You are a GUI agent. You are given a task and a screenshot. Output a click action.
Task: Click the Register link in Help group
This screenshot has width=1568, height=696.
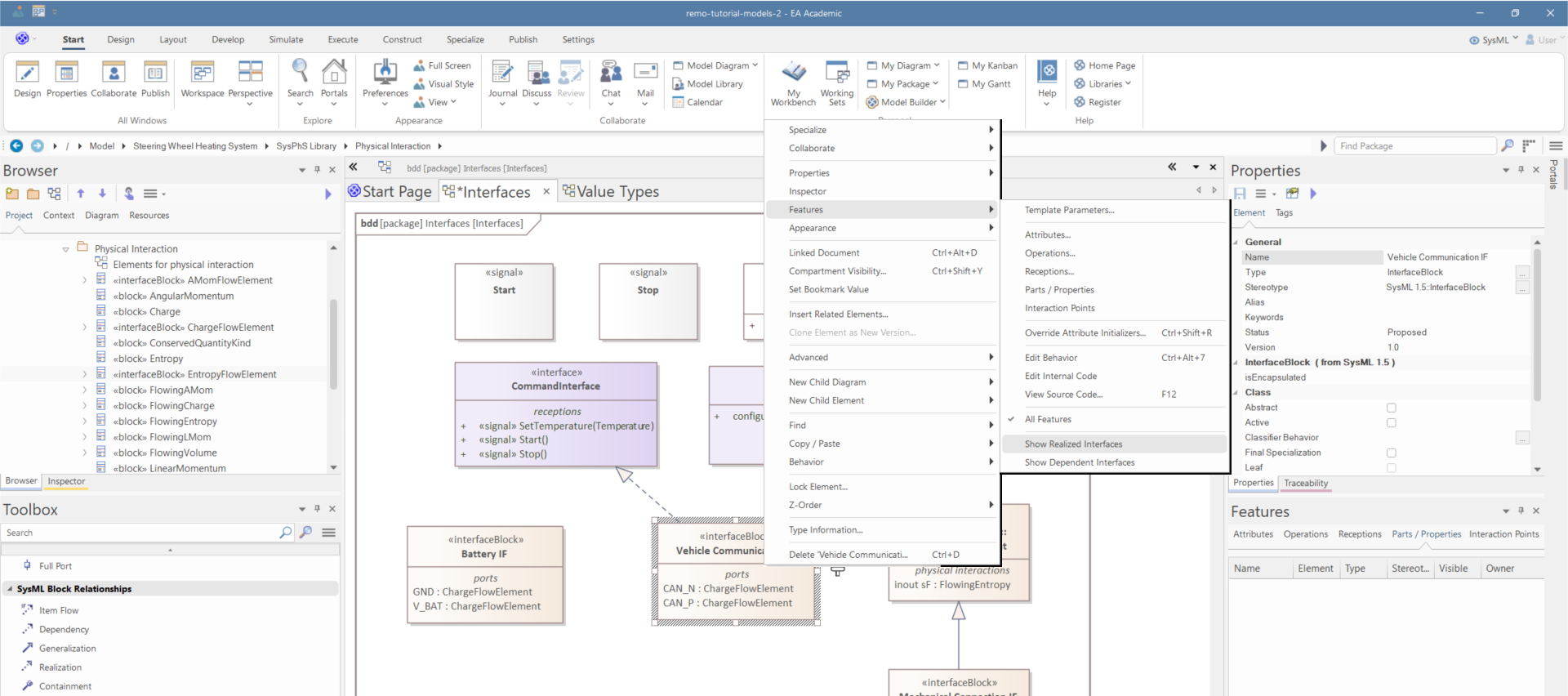1104,102
